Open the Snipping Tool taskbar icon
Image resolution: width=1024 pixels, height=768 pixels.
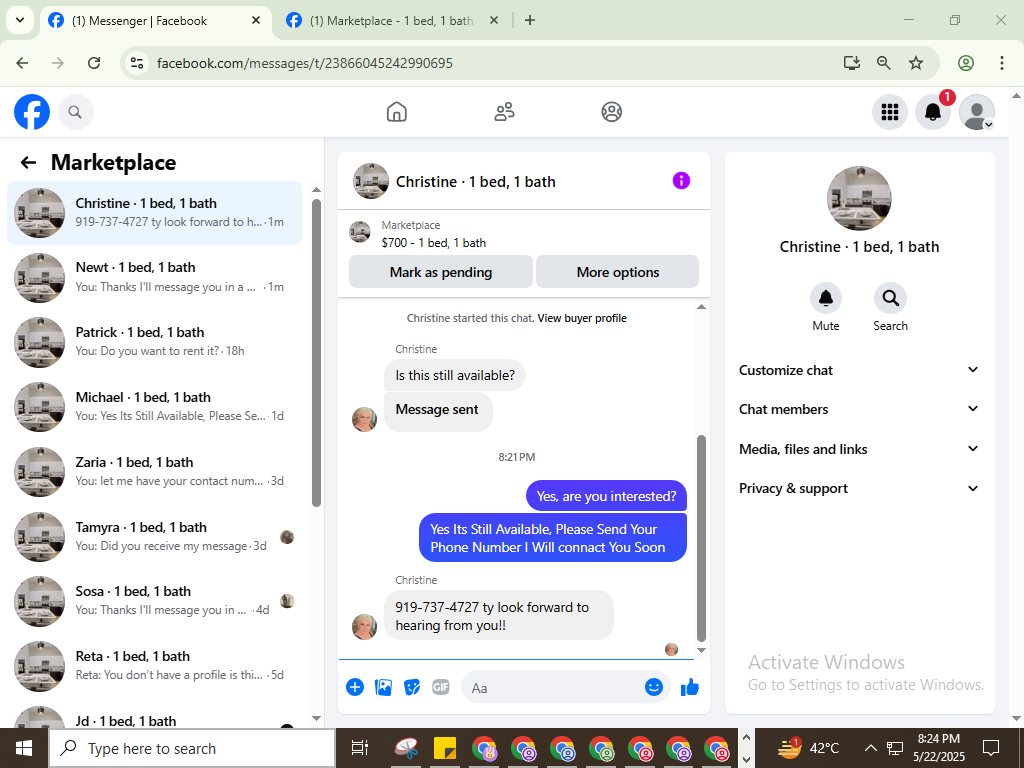click(406, 748)
